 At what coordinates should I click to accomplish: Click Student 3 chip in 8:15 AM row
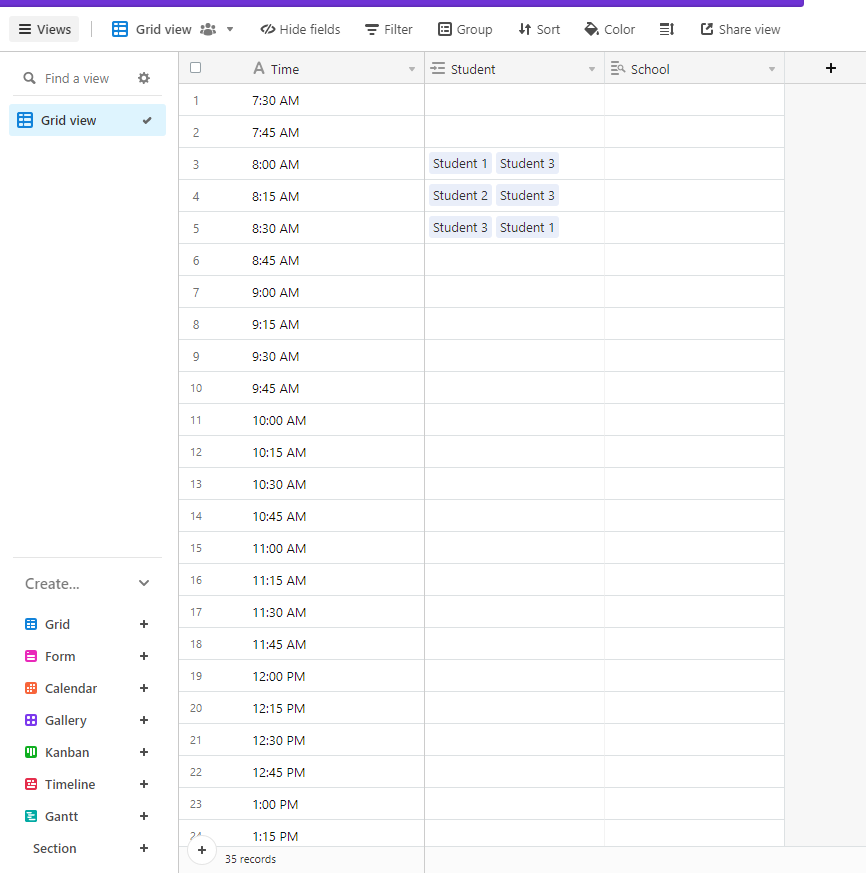527,195
